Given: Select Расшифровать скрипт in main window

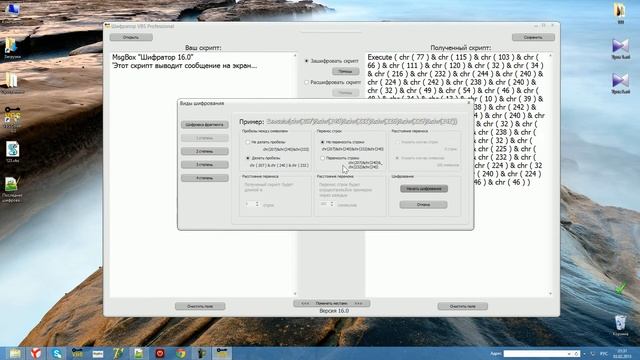Looking at the screenshot, I should (307, 82).
